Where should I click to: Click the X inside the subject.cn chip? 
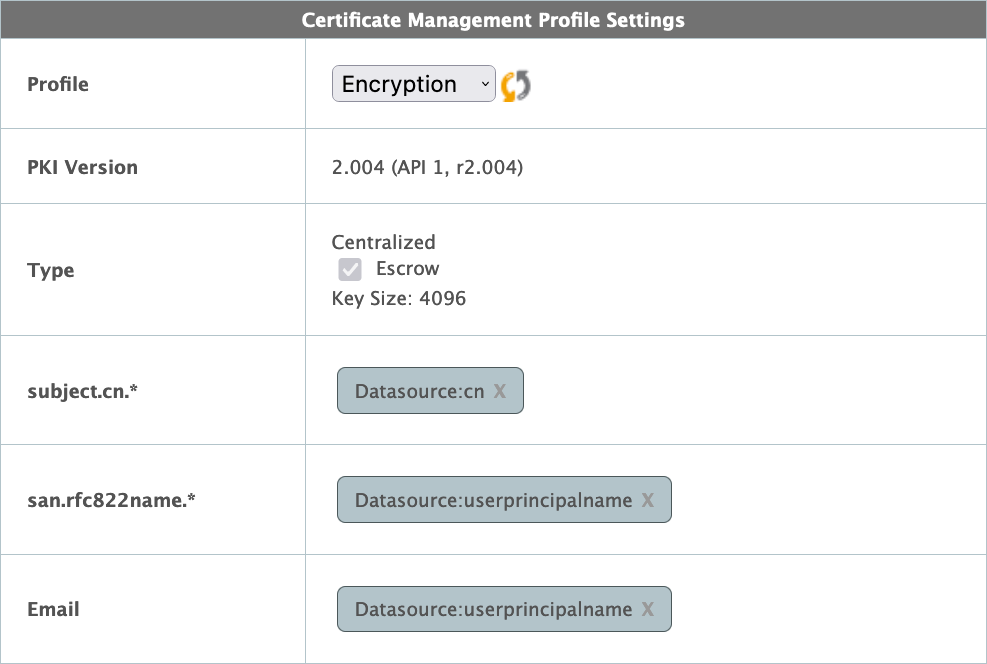pyautogui.click(x=500, y=391)
